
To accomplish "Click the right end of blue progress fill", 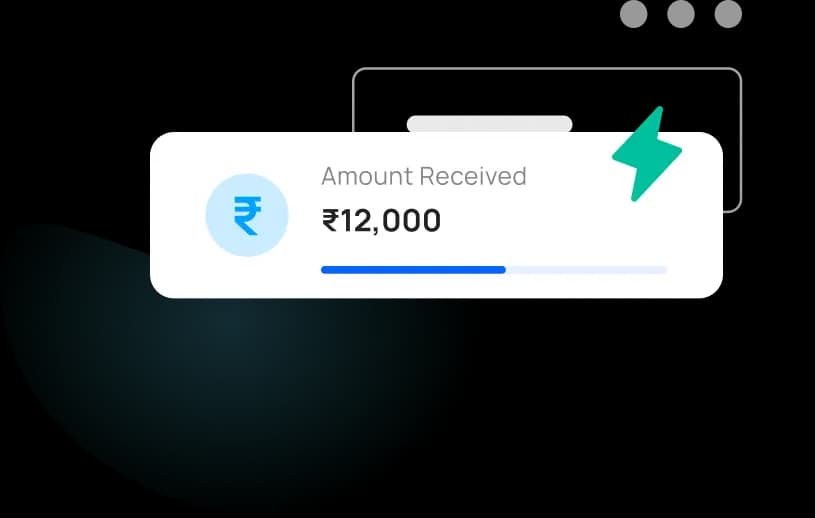I will point(502,270).
